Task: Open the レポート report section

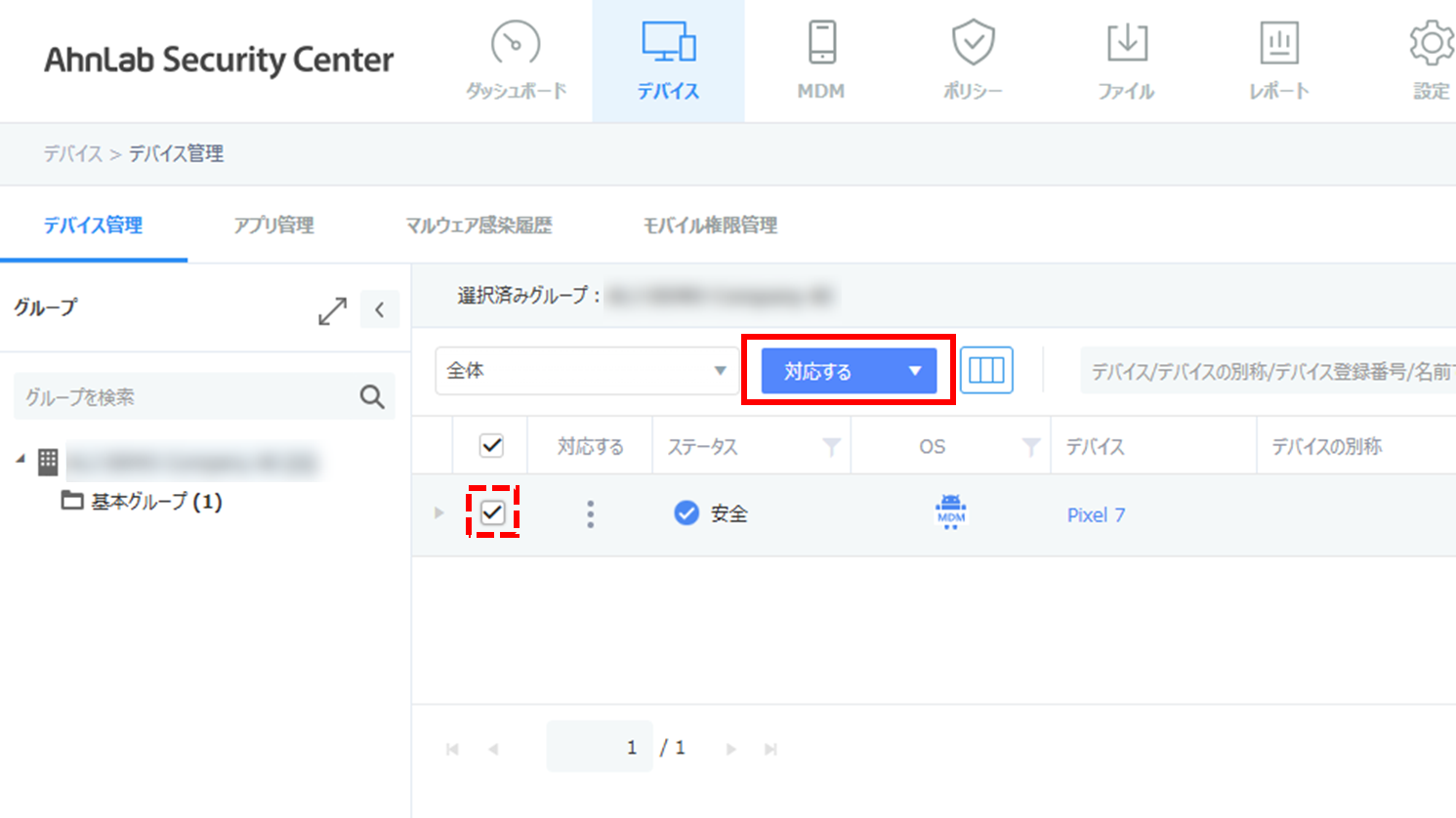Action: [1278, 61]
